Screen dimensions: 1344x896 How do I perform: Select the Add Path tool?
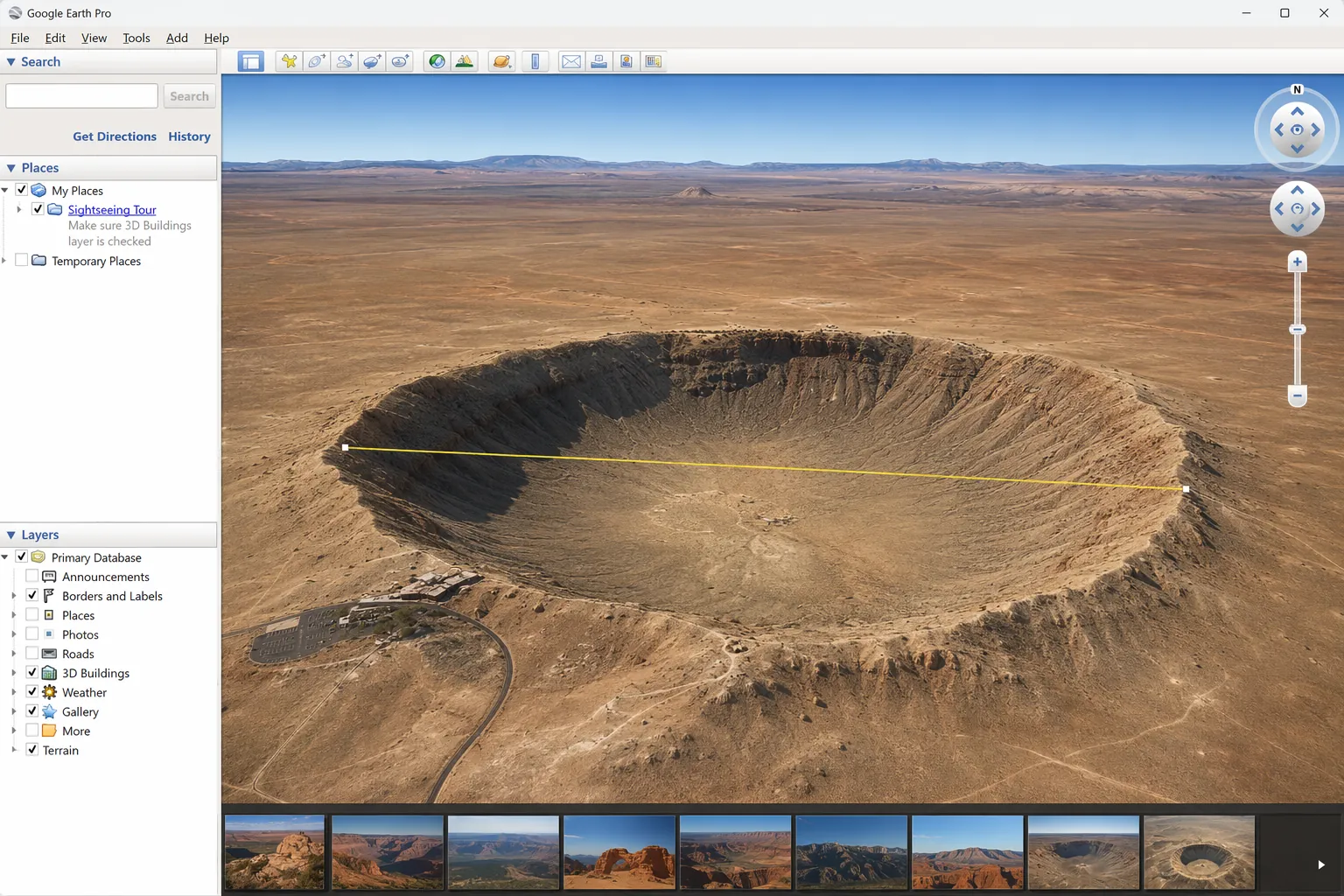point(345,61)
